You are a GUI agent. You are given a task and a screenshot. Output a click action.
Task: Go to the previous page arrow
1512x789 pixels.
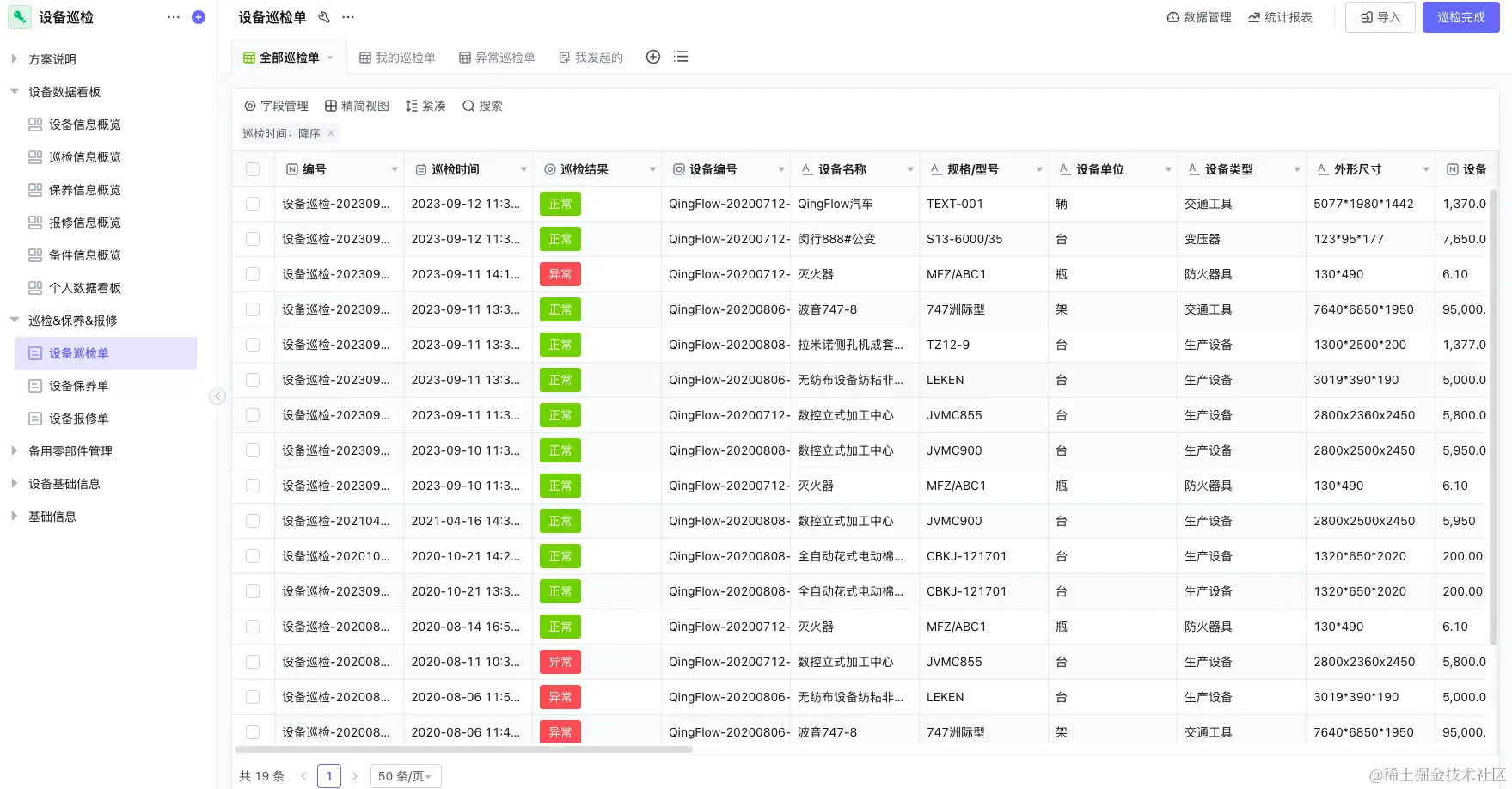click(303, 776)
